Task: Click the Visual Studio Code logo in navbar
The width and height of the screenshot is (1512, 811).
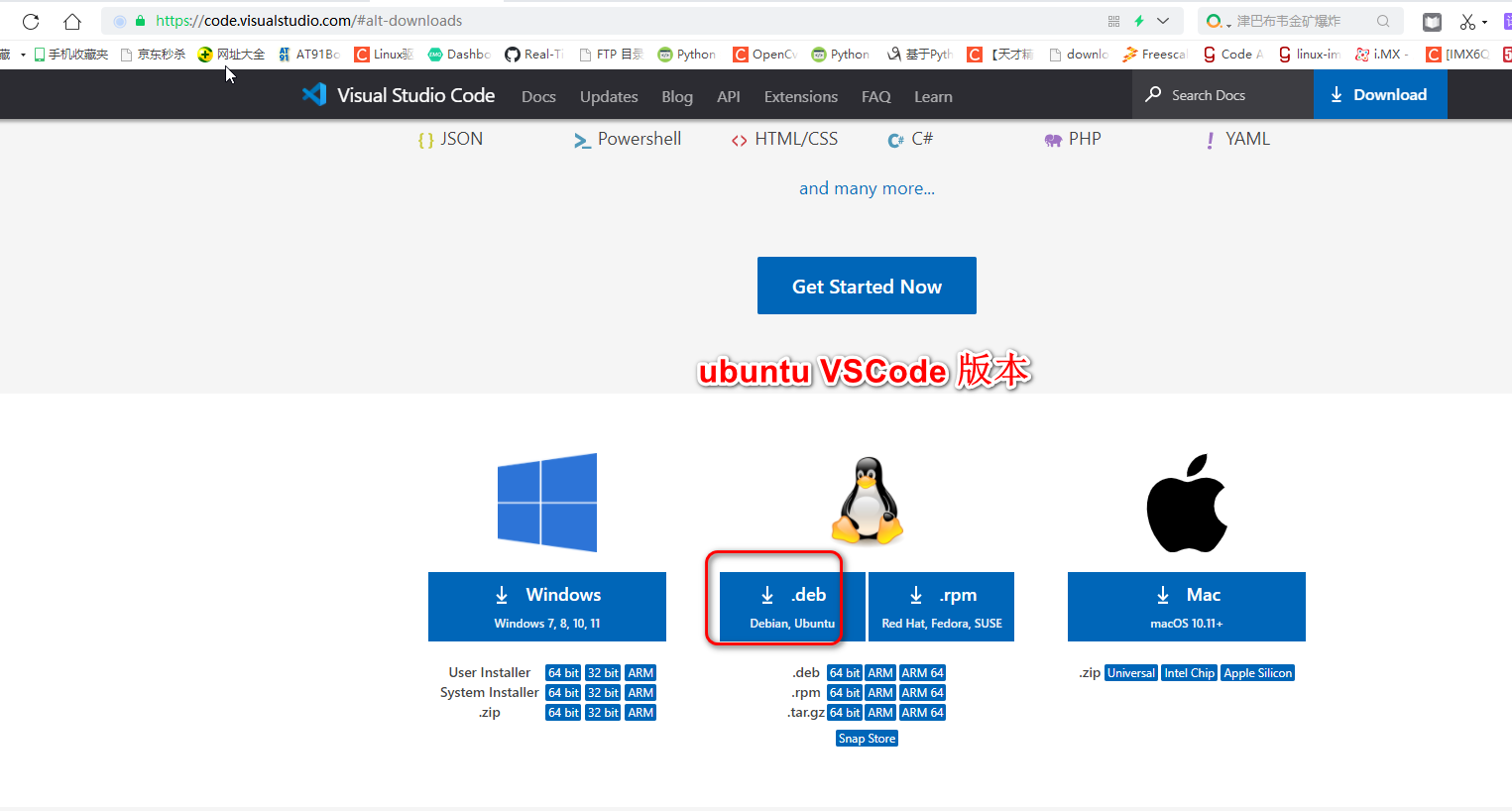Action: point(314,94)
